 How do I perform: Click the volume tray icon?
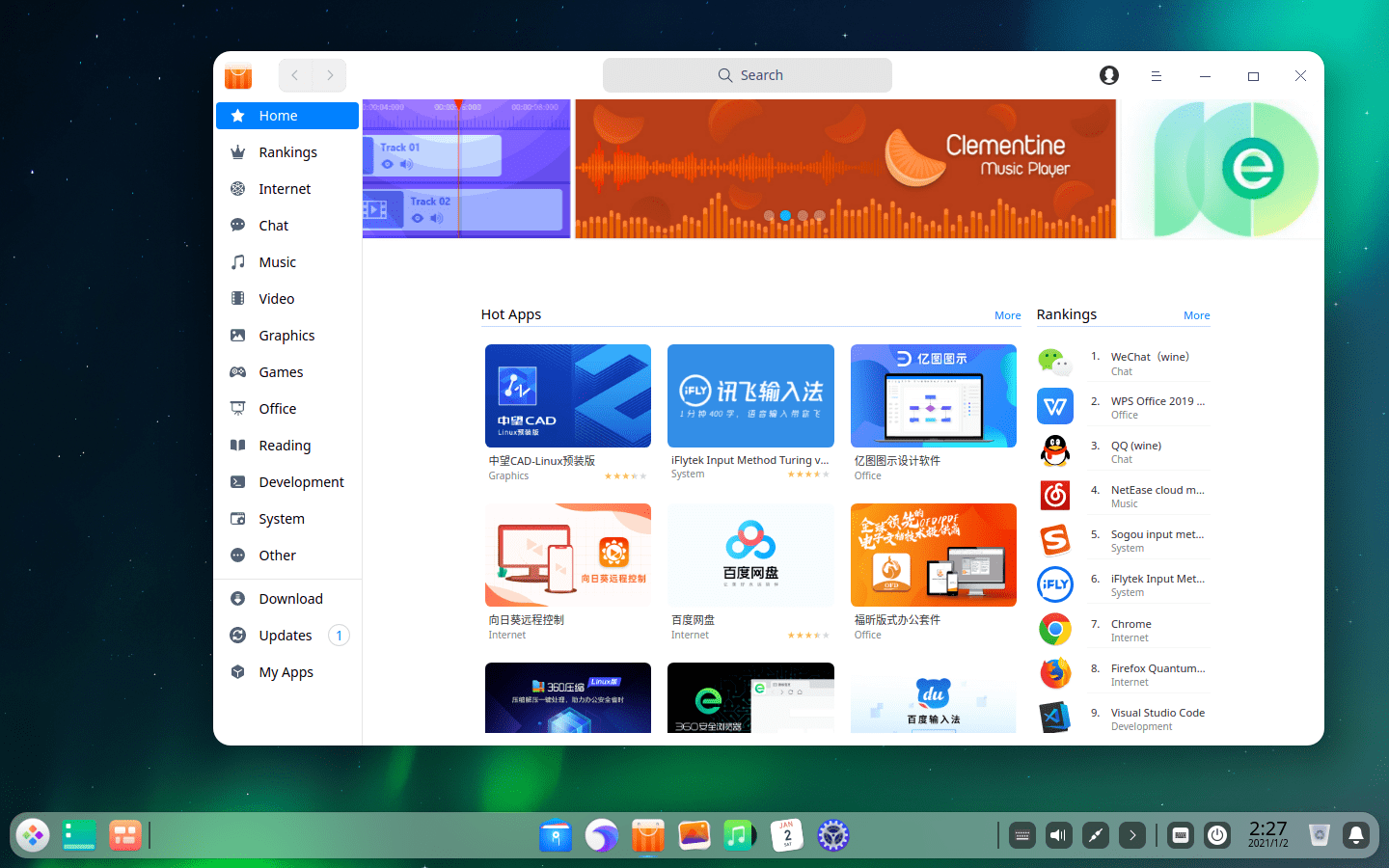click(1058, 835)
